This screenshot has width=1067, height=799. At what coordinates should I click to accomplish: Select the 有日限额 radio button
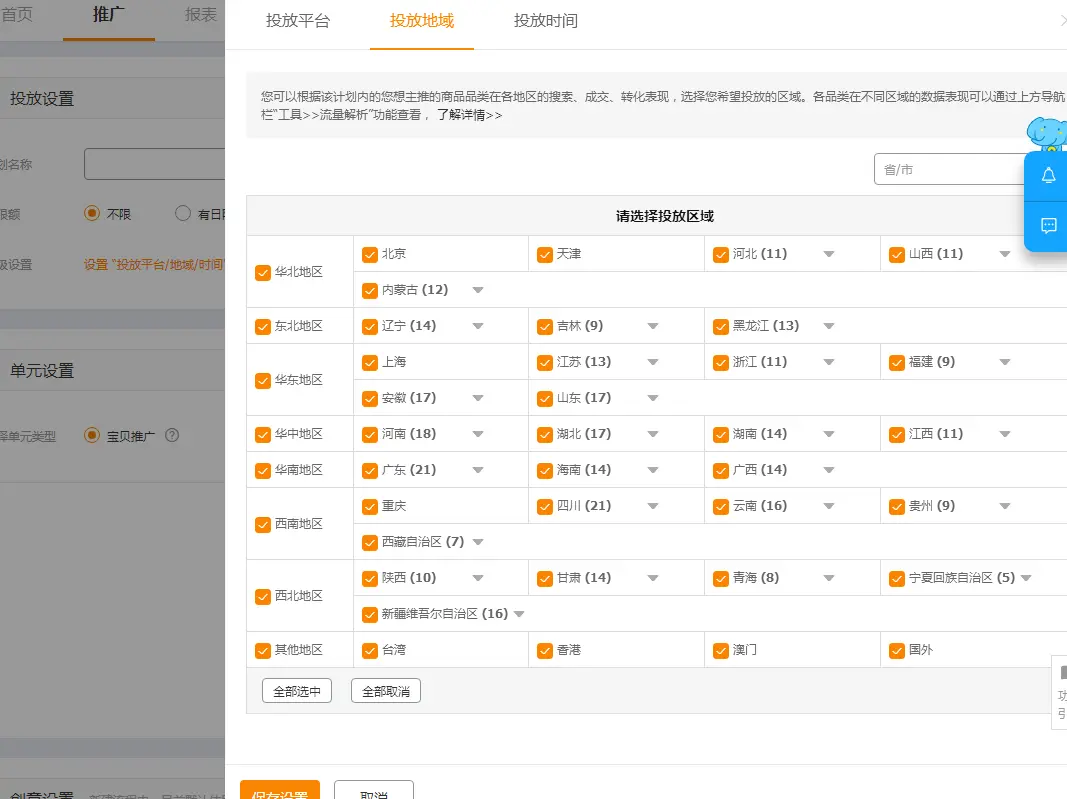coord(182,214)
